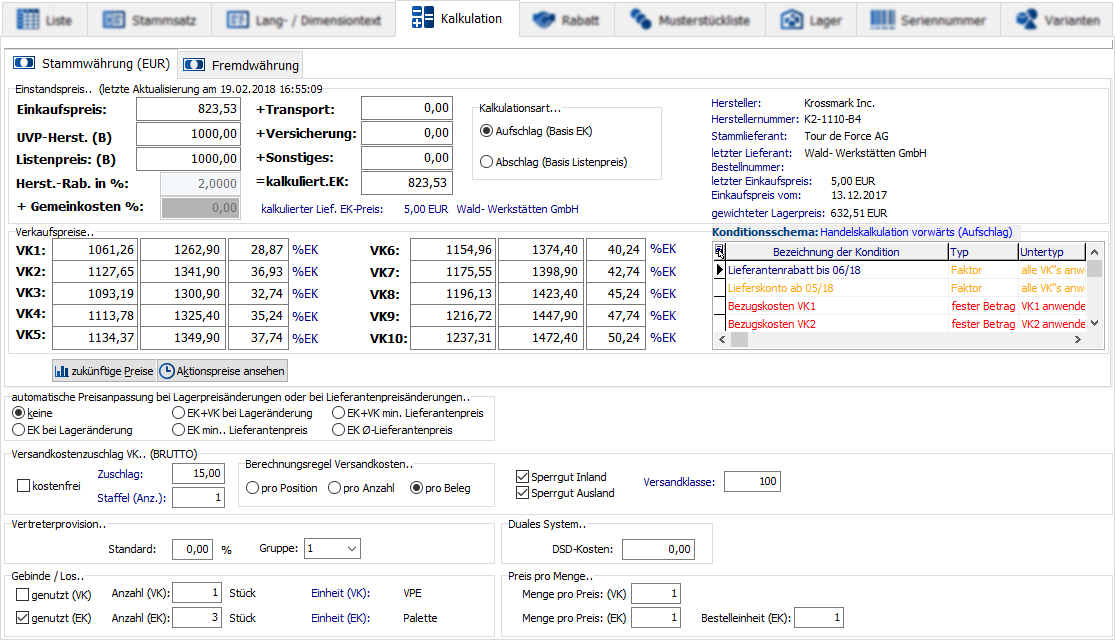Select 'keine' automatic price adjustment
1115x640 pixels.
(18, 413)
